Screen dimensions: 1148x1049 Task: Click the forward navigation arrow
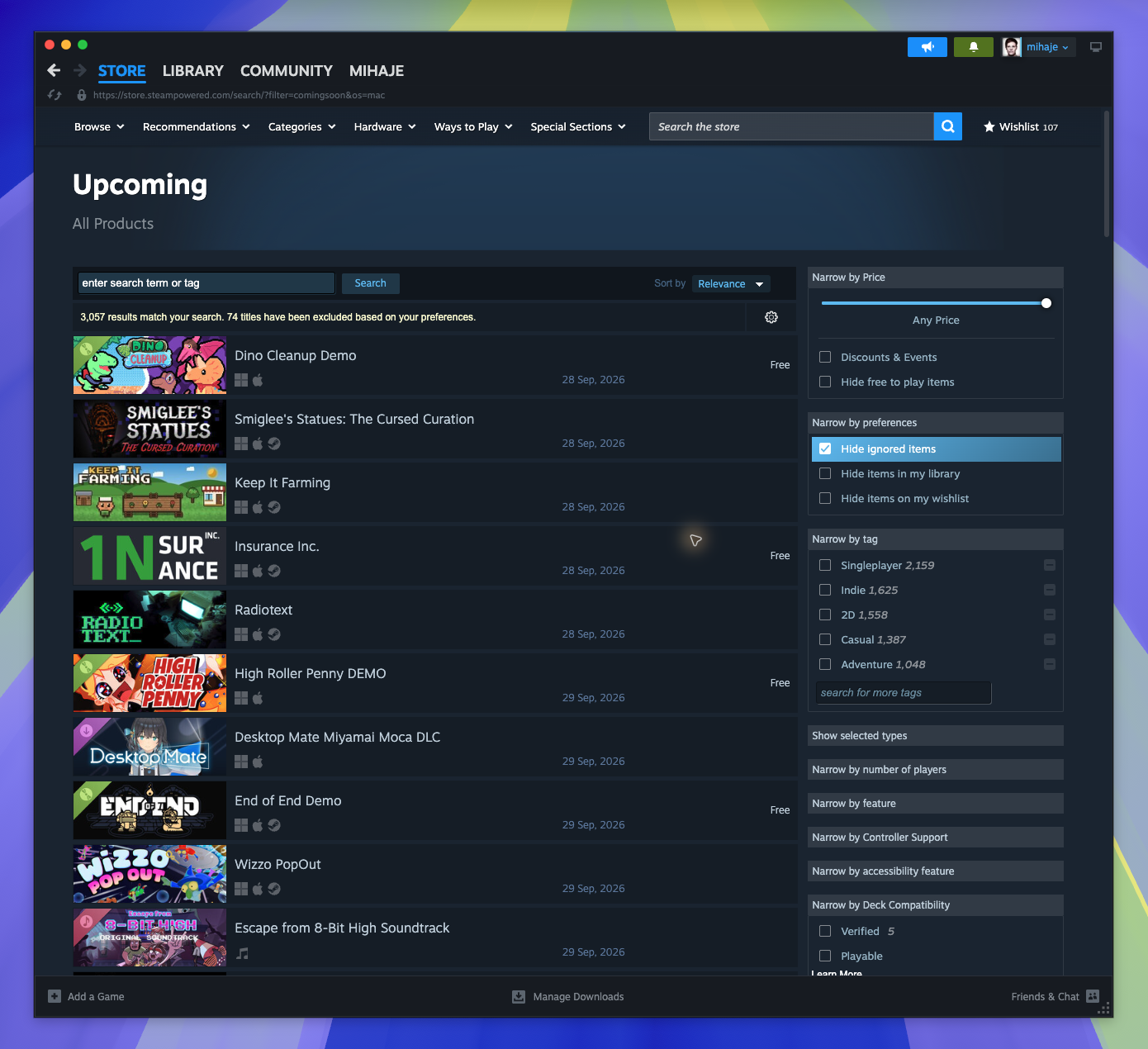(80, 70)
